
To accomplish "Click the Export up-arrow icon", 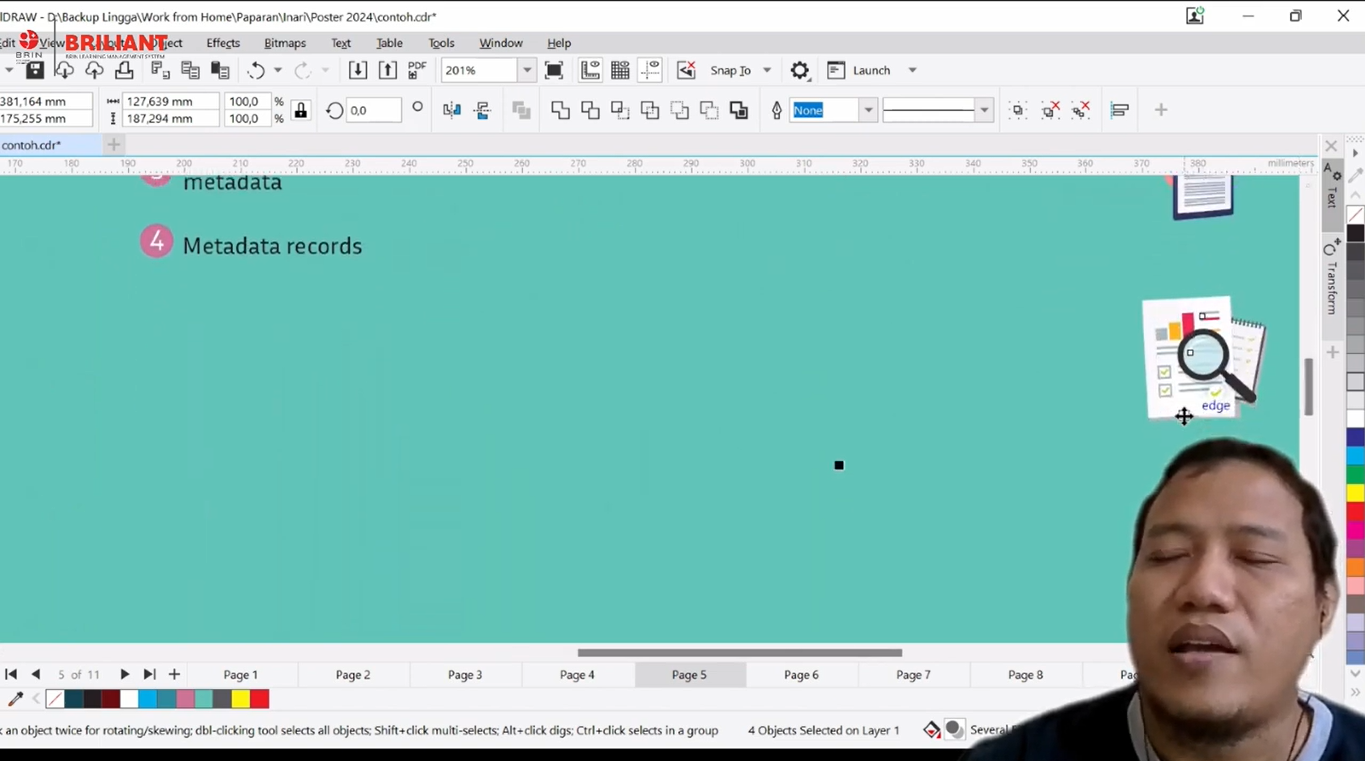I will click(x=387, y=70).
